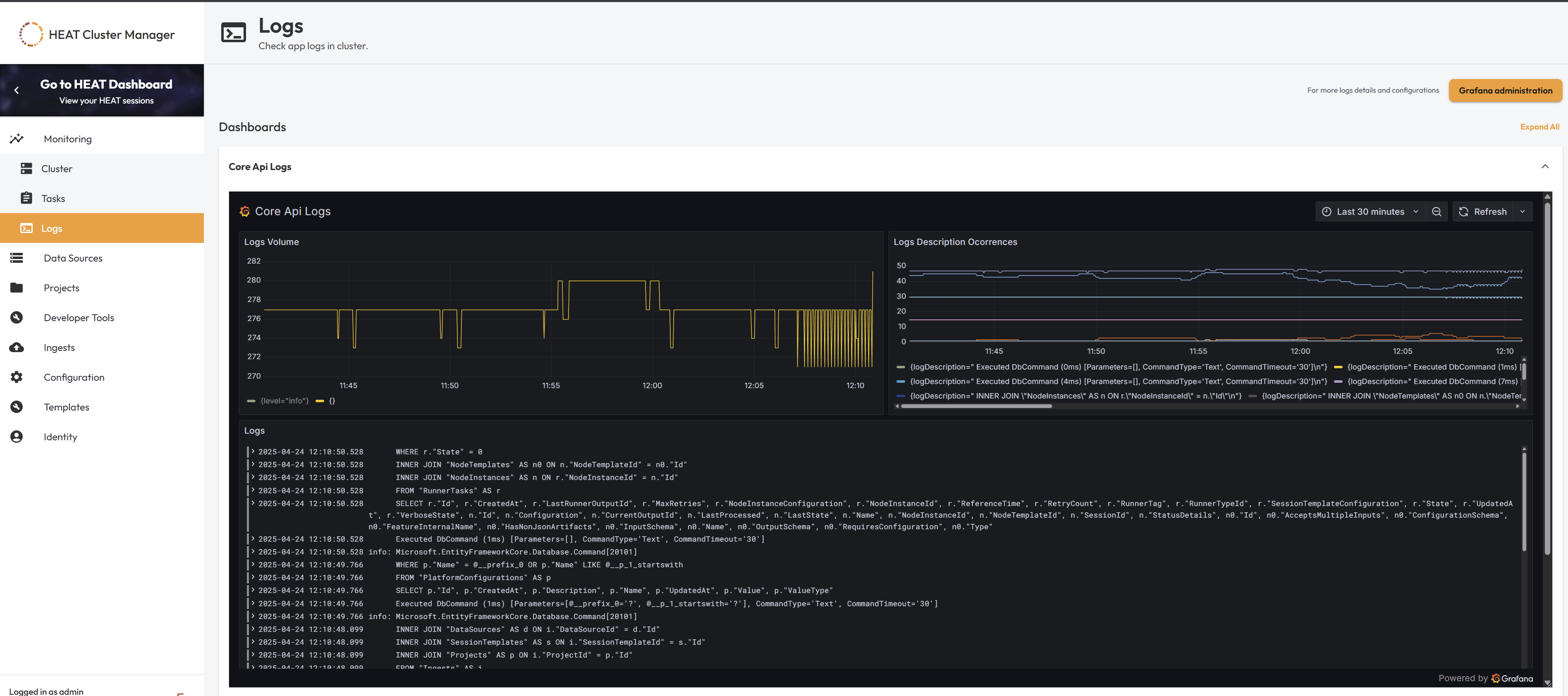Click the Grafana administration button
Image resolution: width=1568 pixels, height=696 pixels.
(x=1505, y=90)
